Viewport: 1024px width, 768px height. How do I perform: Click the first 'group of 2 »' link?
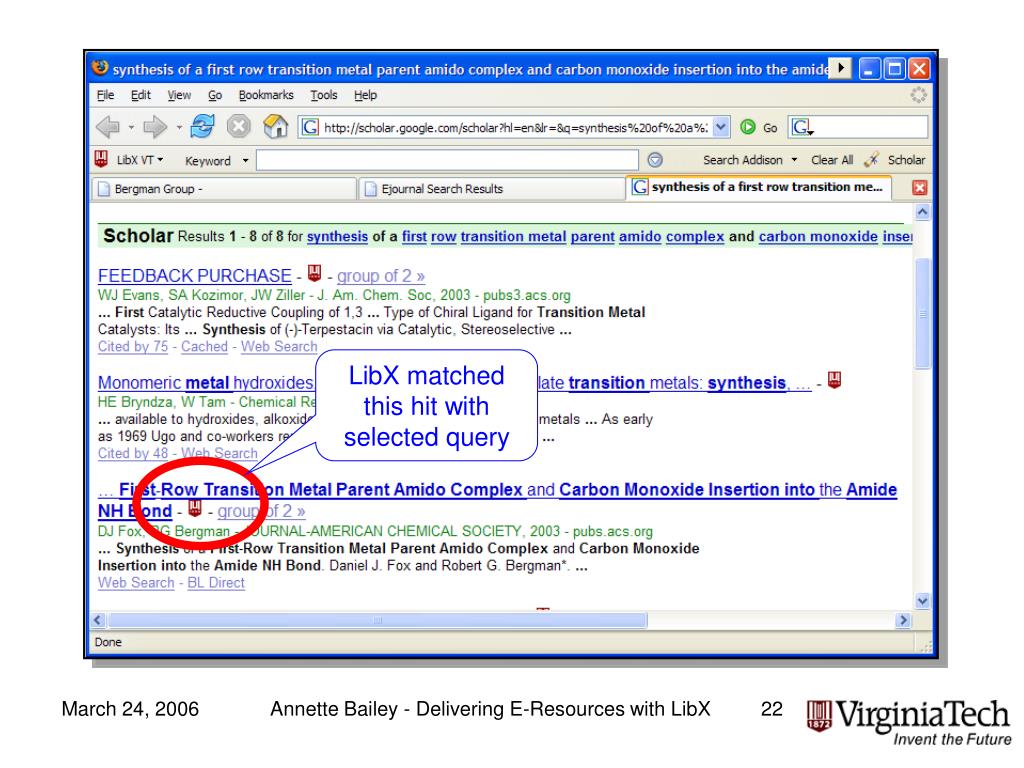point(381,276)
